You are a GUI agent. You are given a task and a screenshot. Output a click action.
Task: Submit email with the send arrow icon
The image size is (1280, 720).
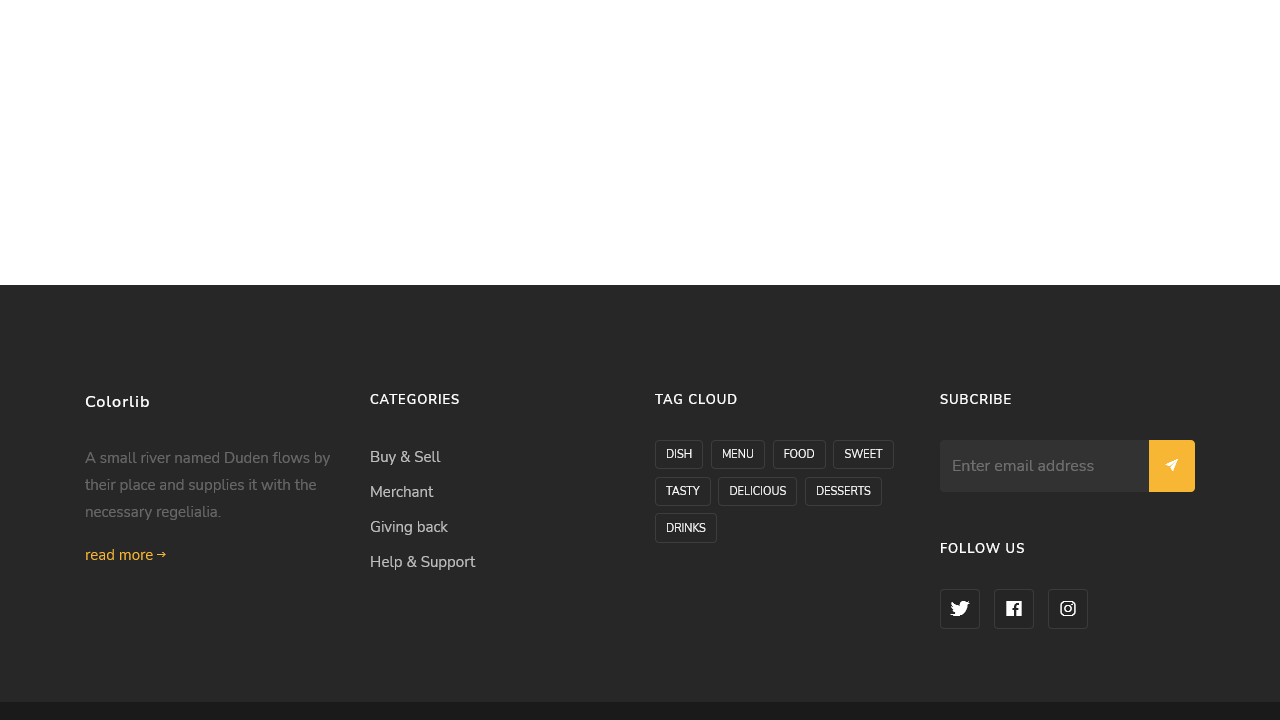[x=1171, y=466]
